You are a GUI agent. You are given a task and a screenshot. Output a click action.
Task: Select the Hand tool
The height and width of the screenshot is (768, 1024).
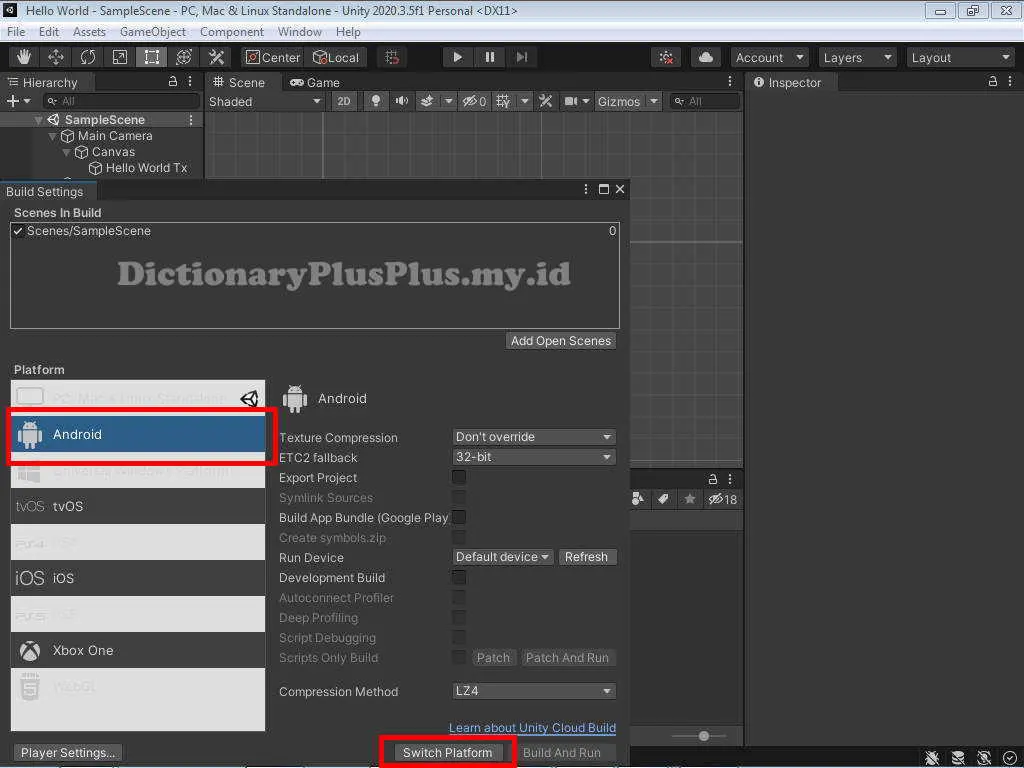(x=24, y=57)
